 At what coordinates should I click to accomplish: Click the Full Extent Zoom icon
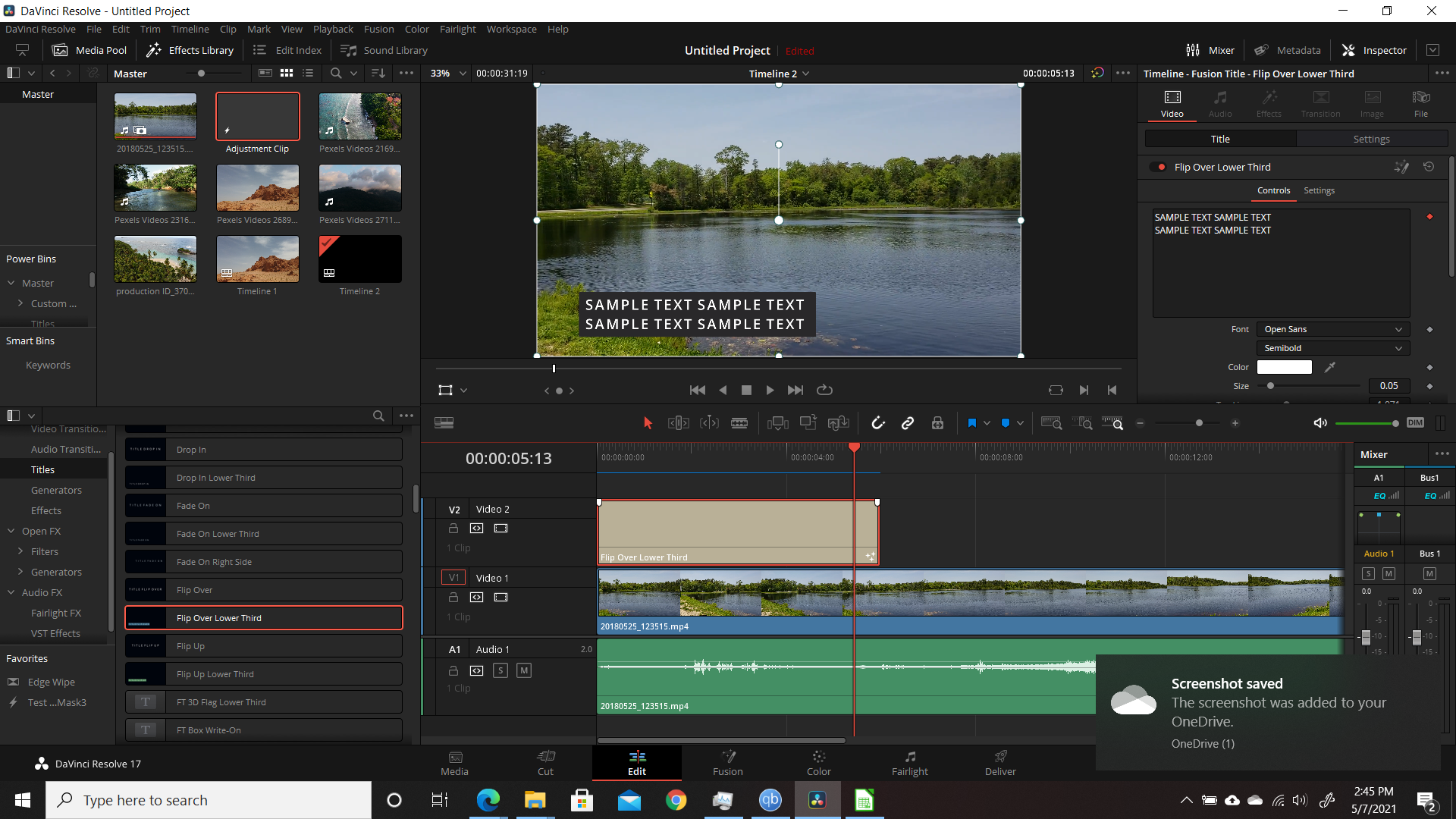click(x=1051, y=423)
